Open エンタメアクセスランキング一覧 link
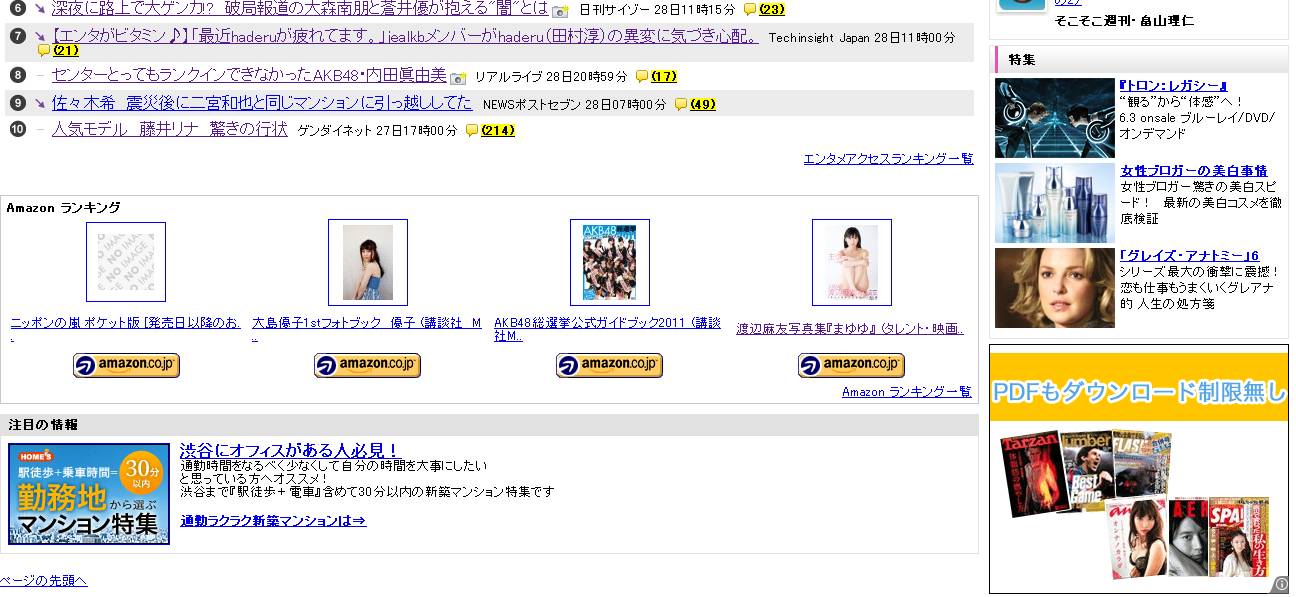The width and height of the screenshot is (1296, 597). [888, 159]
